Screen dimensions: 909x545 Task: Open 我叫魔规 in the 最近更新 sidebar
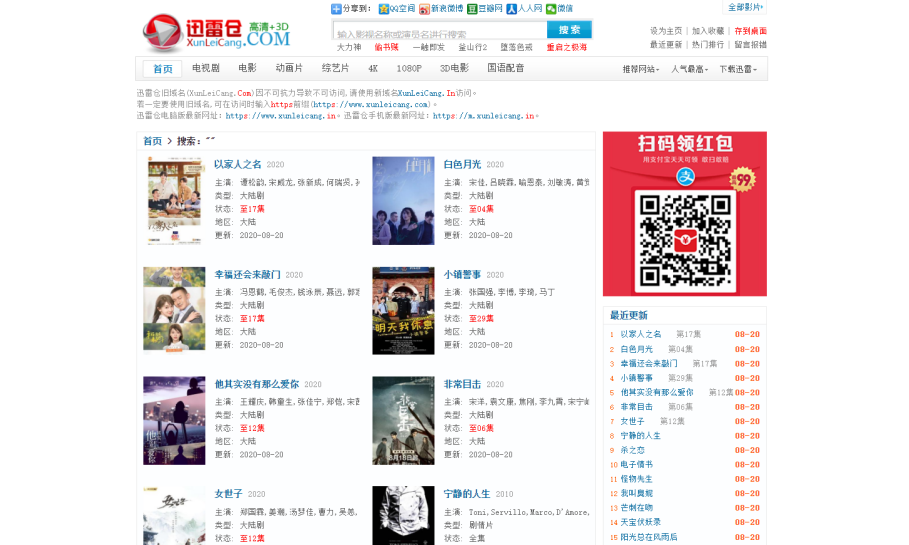(x=637, y=494)
